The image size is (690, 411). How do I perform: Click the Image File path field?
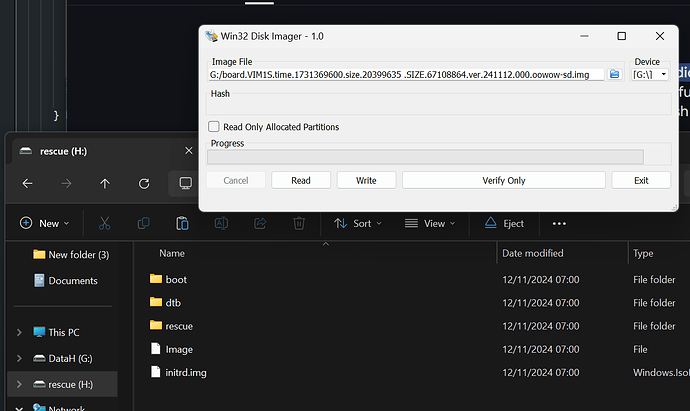pos(405,75)
